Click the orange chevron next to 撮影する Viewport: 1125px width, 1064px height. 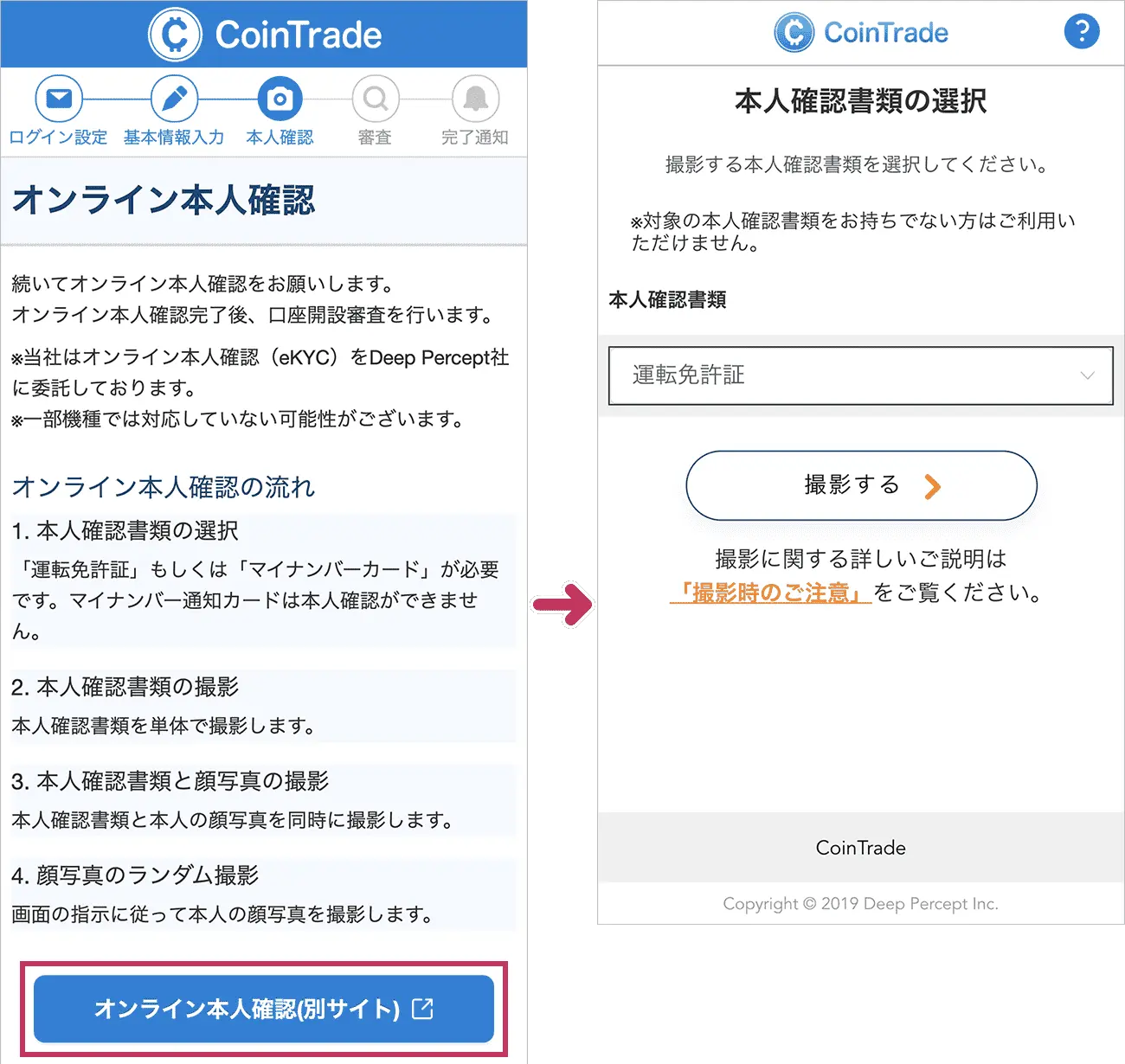[932, 486]
